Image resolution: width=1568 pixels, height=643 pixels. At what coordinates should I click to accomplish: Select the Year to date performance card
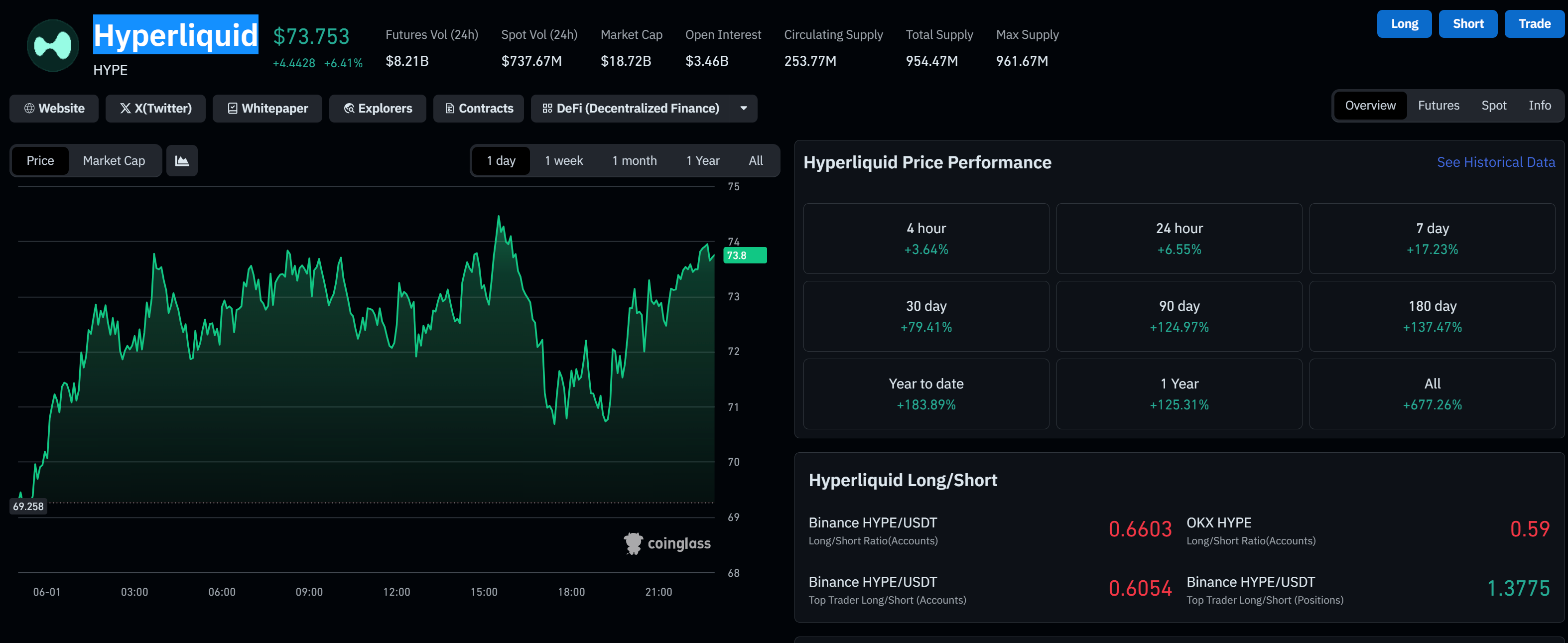click(x=926, y=394)
